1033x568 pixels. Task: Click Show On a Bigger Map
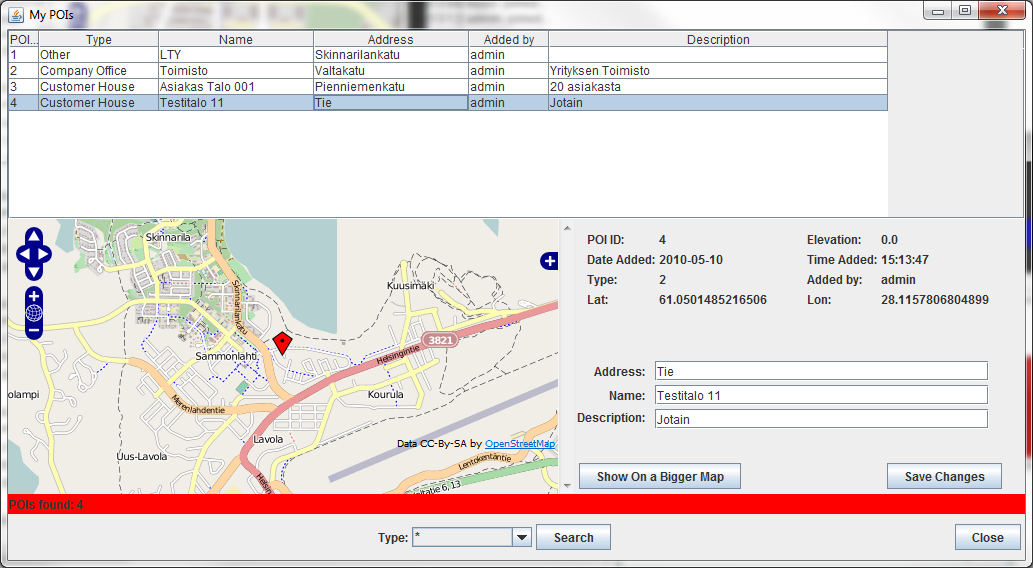point(660,476)
